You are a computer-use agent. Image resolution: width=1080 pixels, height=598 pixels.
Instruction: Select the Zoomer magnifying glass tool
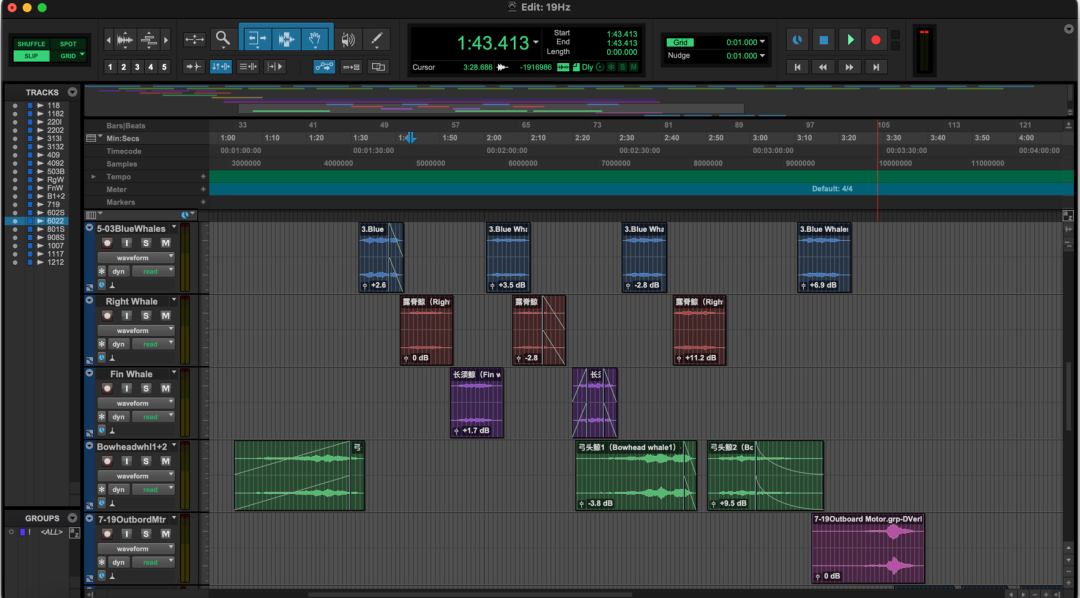click(x=222, y=39)
